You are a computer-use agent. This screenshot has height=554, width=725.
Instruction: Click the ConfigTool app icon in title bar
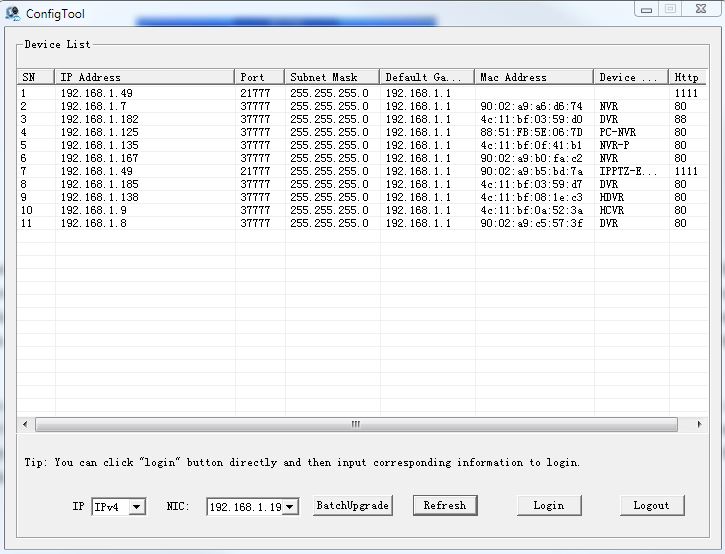(x=13, y=13)
